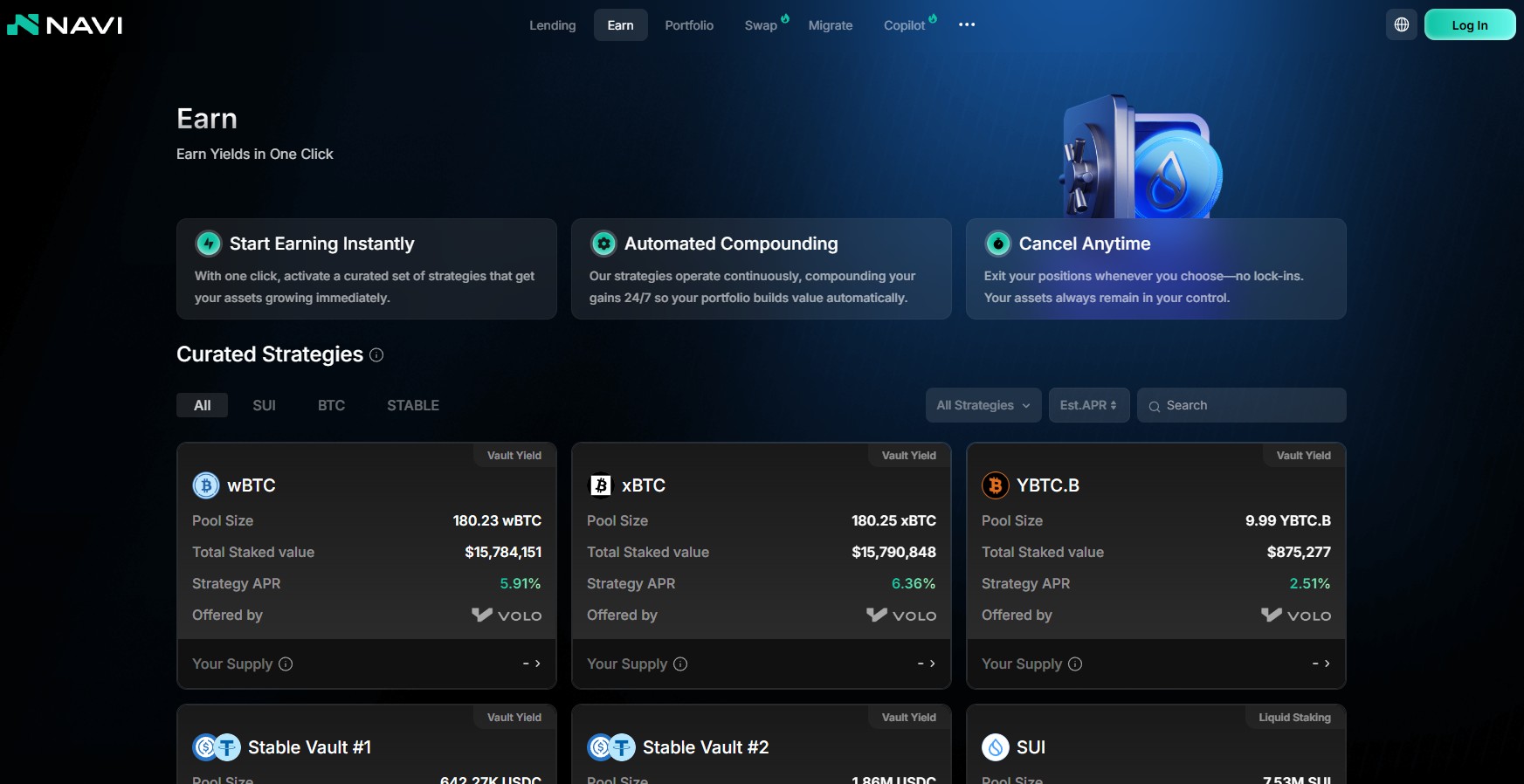Select the All filter tab

(202, 405)
